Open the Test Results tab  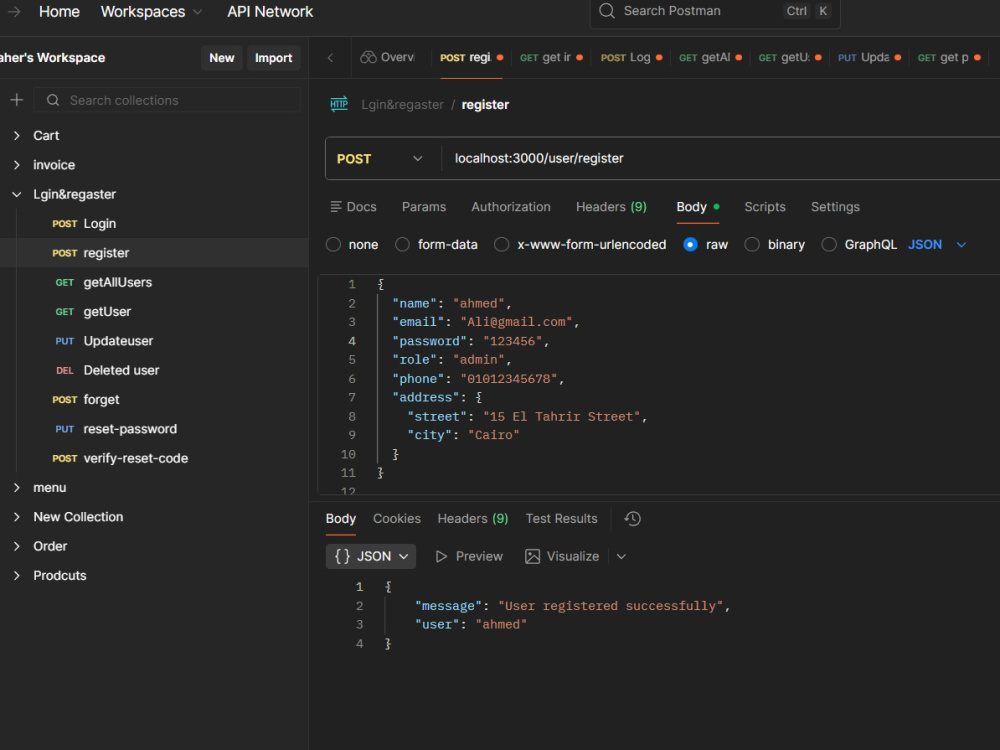pyautogui.click(x=561, y=518)
